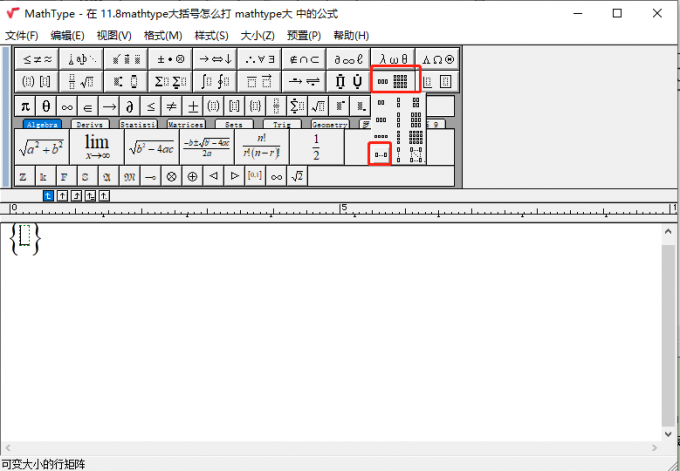
Task: Switch to the Statistics tab
Action: 138,124
